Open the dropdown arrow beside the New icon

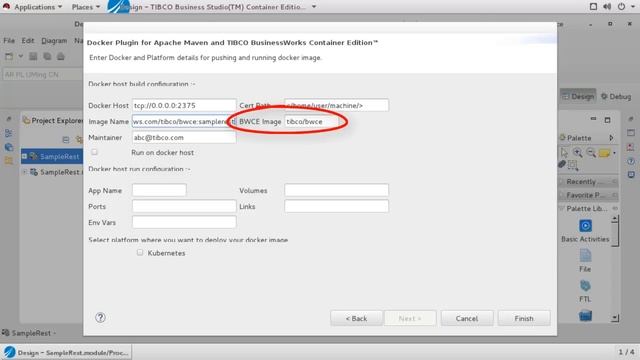tap(20, 56)
